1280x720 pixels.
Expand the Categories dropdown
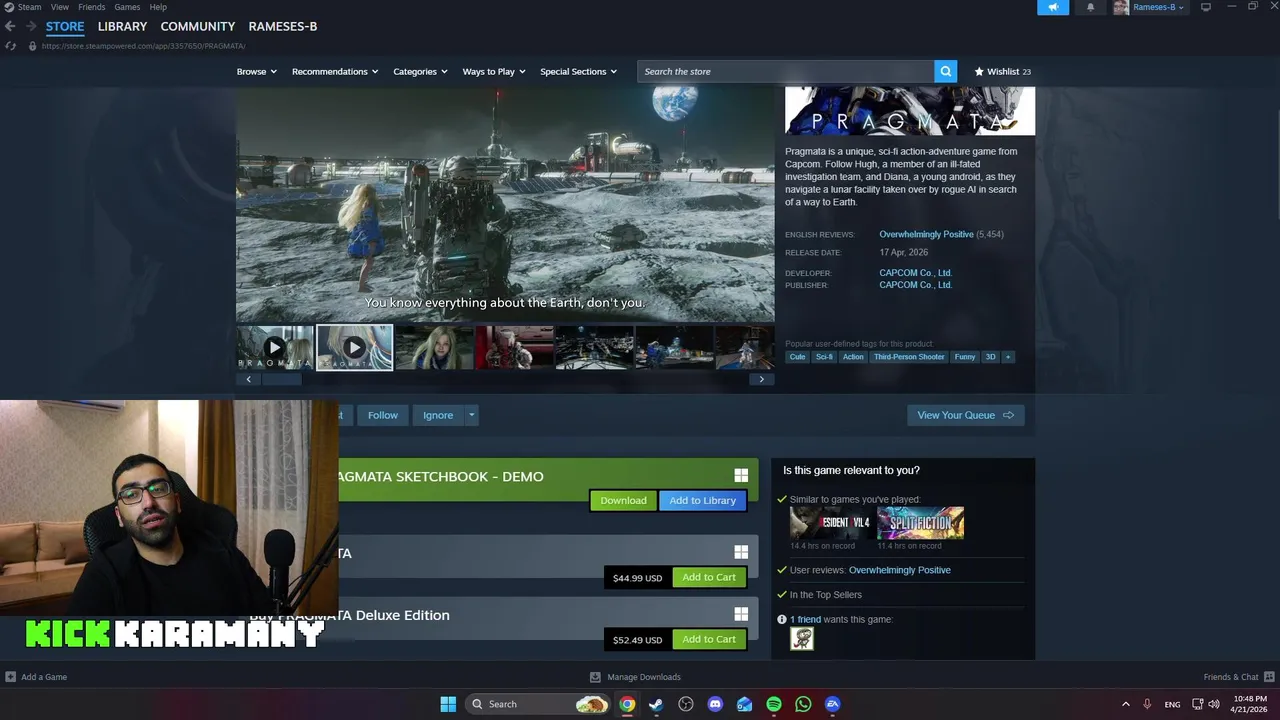point(420,72)
